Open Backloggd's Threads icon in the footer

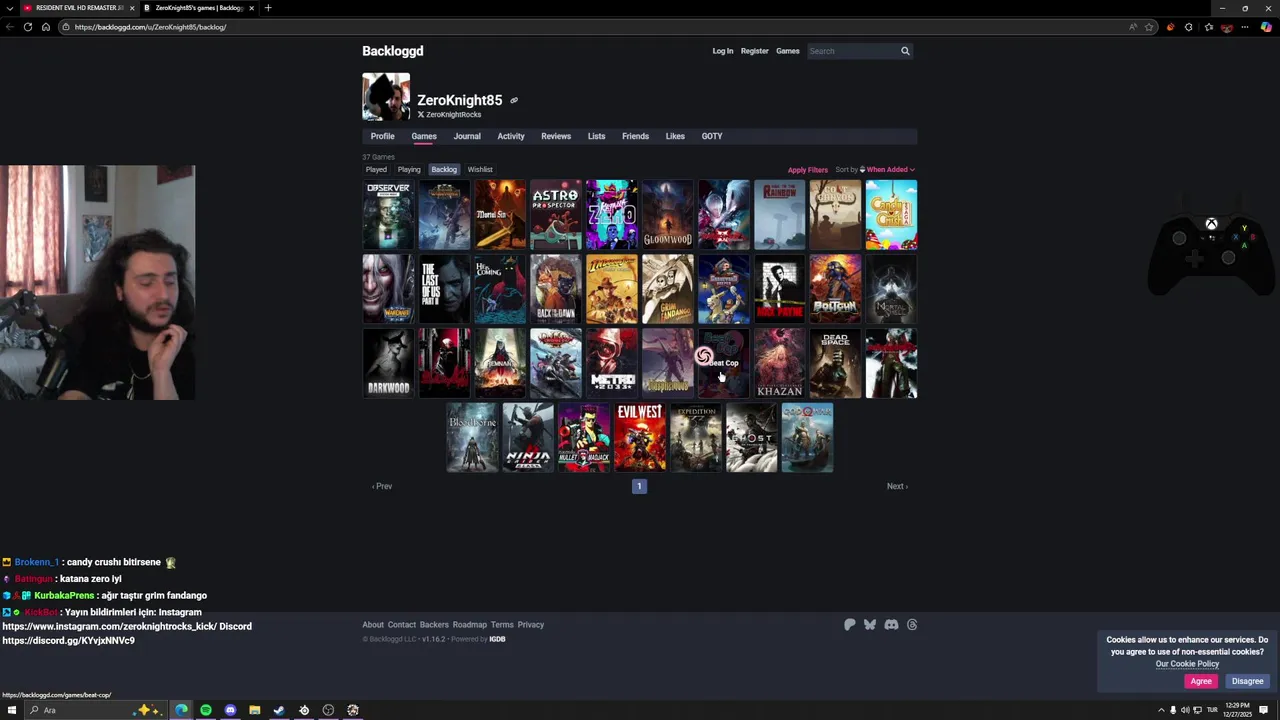tap(912, 625)
